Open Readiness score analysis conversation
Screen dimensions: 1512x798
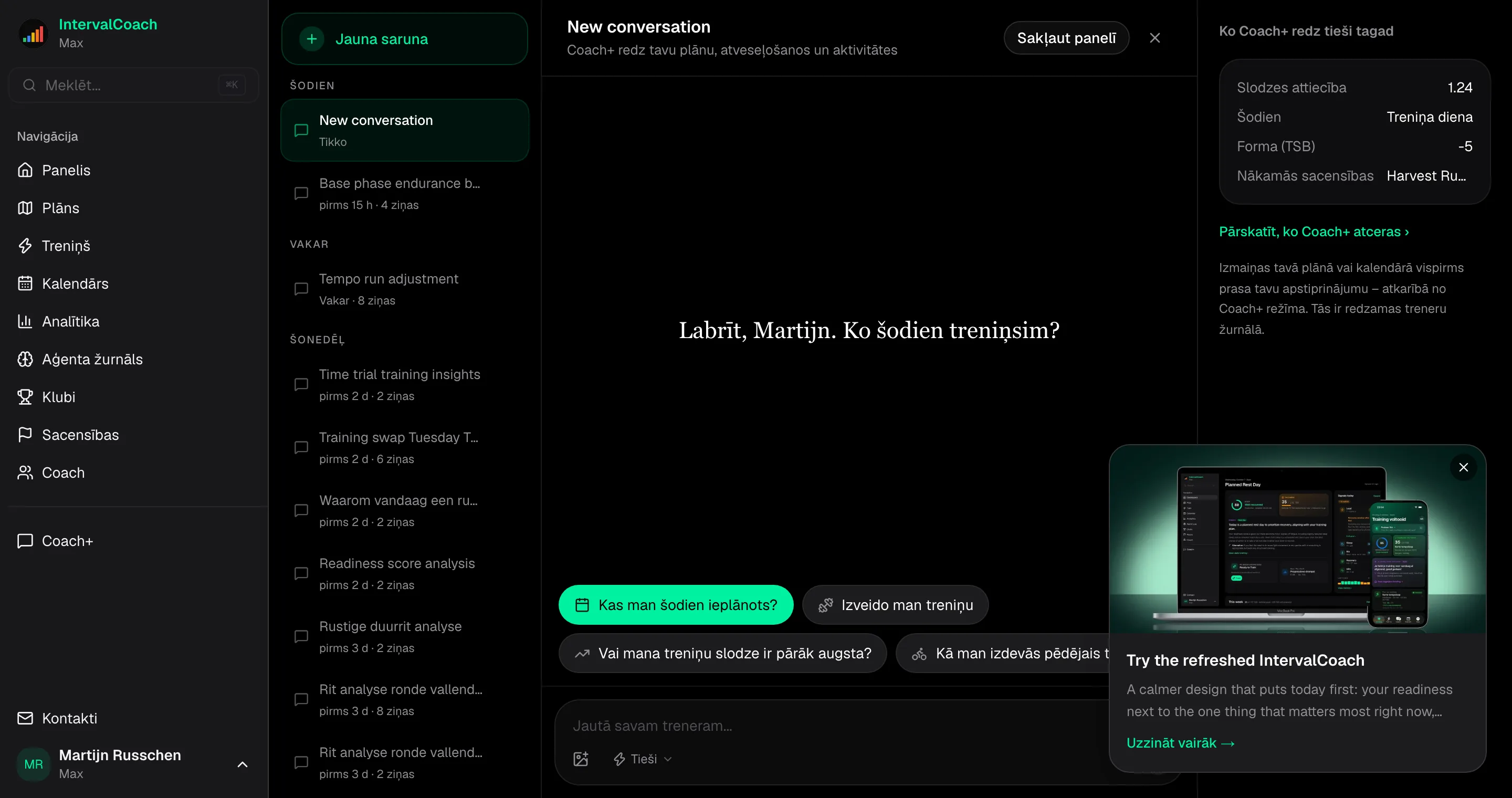404,574
